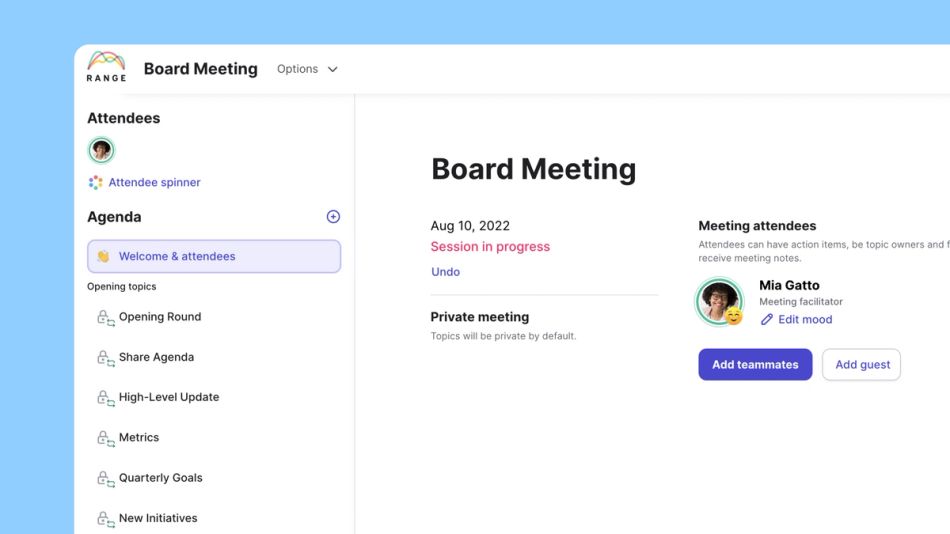The height and width of the screenshot is (534, 950).
Task: Click the Meeting attendees heading
Action: (757, 226)
